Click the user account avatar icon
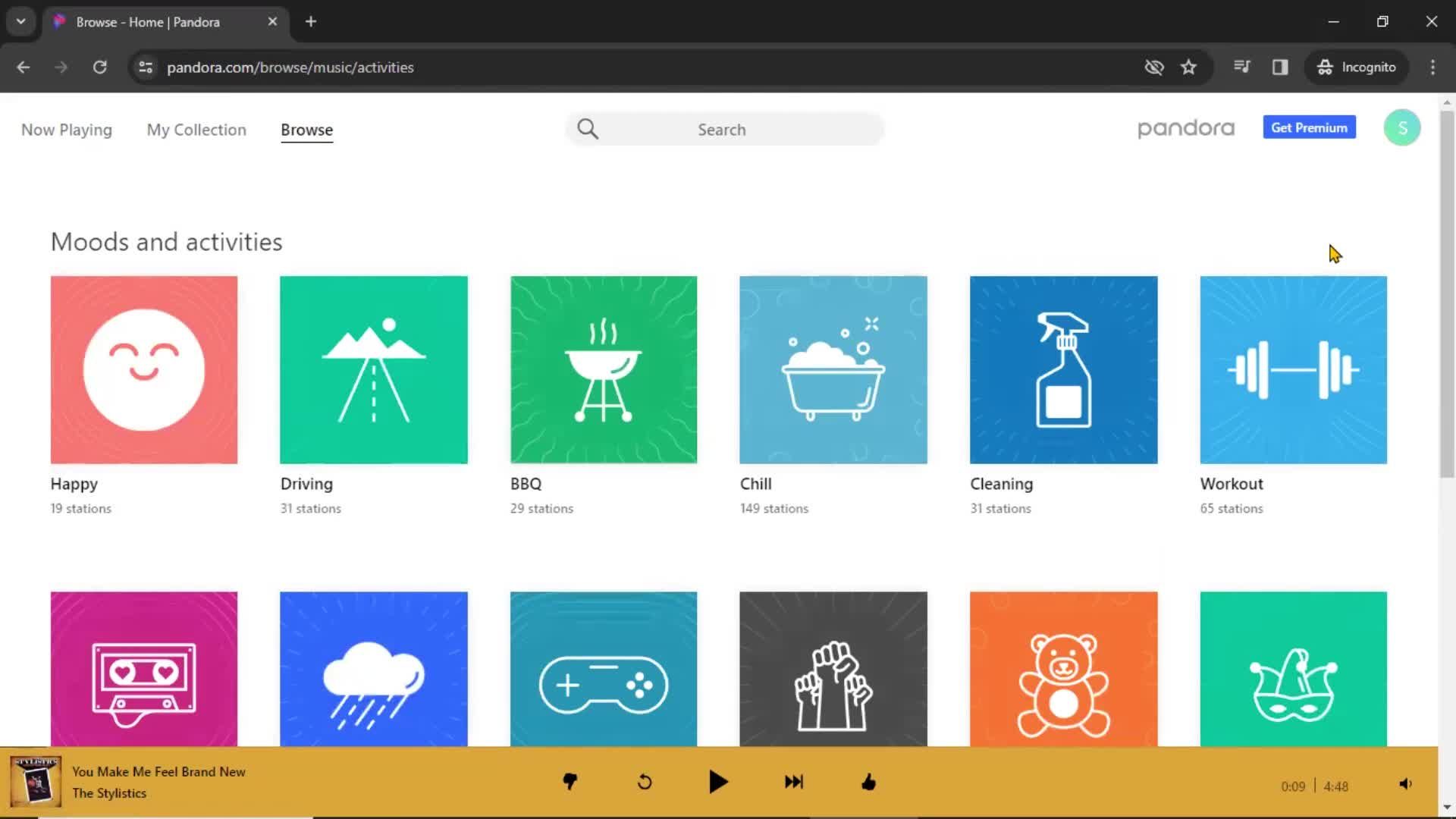This screenshot has width=1456, height=819. [1401, 128]
